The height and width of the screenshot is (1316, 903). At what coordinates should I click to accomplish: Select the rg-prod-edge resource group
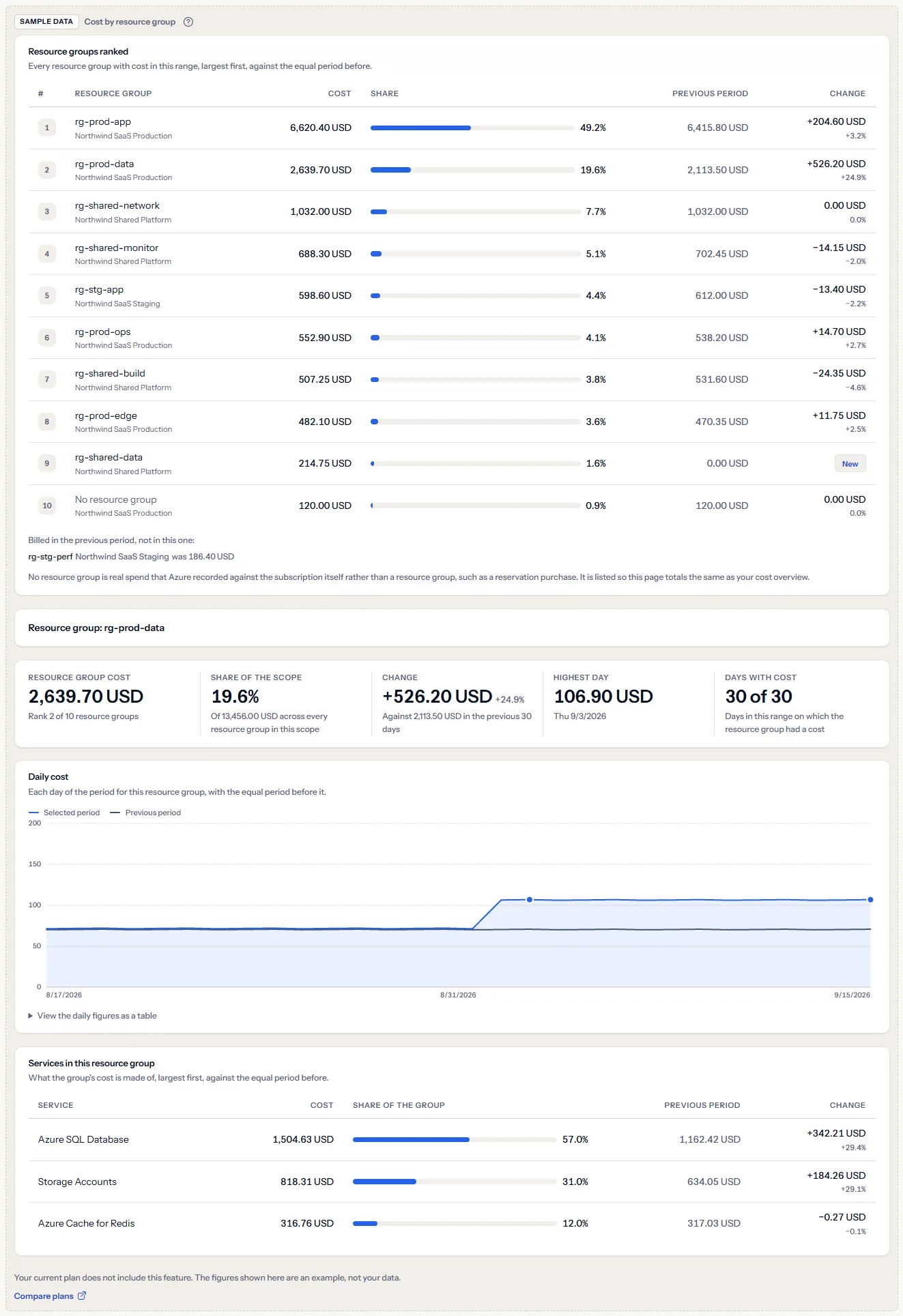(106, 415)
